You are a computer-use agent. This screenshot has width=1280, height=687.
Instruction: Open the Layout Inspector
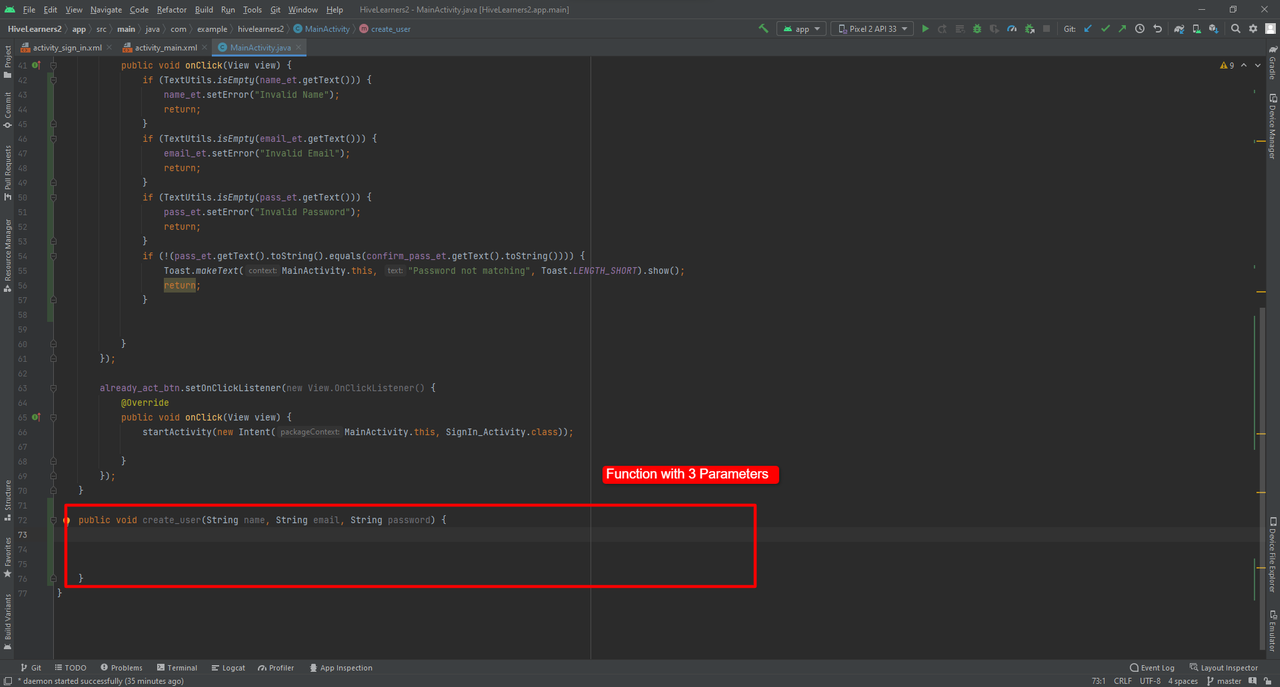[1223, 668]
